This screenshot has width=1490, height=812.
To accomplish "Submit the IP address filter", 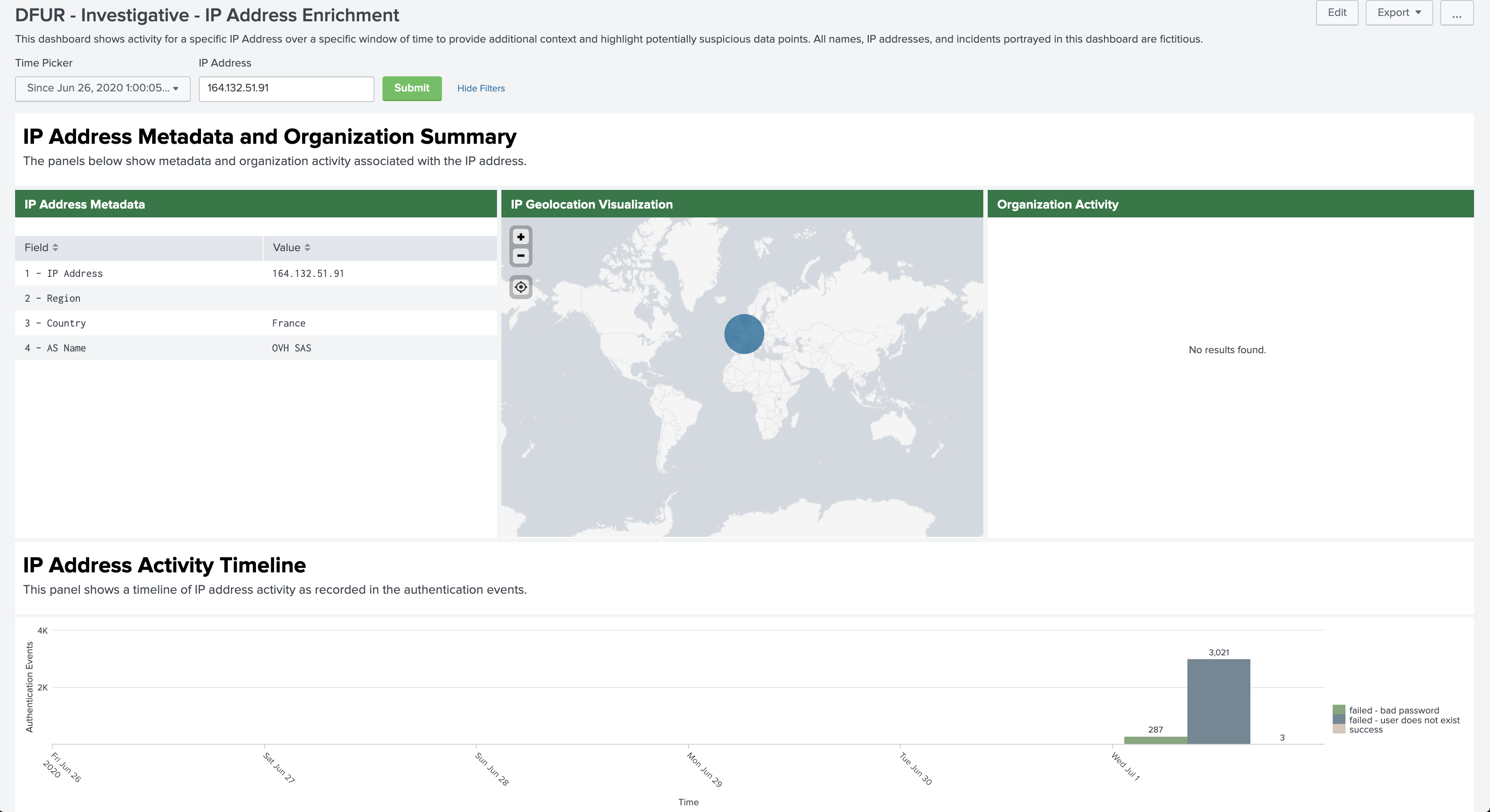I will [x=412, y=88].
